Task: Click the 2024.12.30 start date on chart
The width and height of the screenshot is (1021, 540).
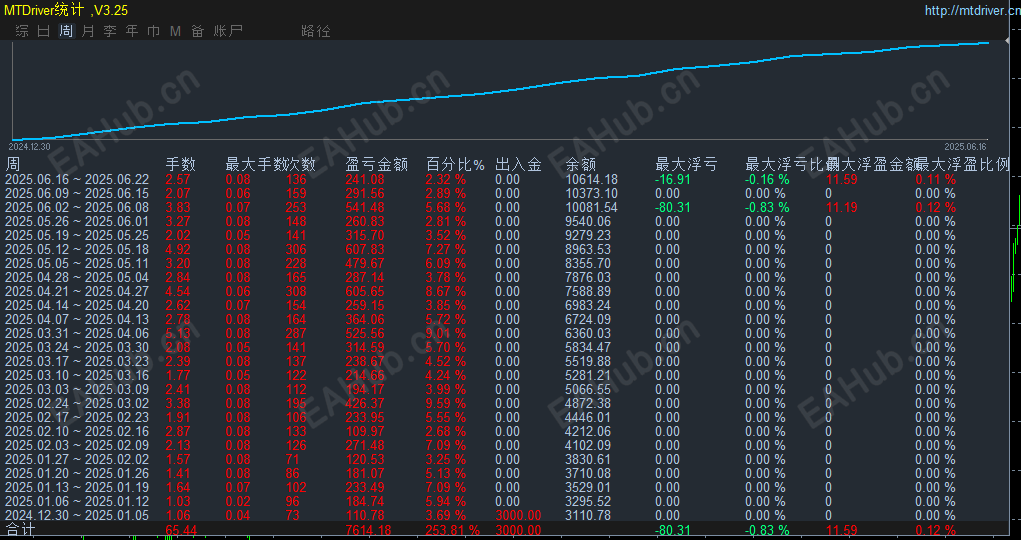Action: [x=27, y=147]
